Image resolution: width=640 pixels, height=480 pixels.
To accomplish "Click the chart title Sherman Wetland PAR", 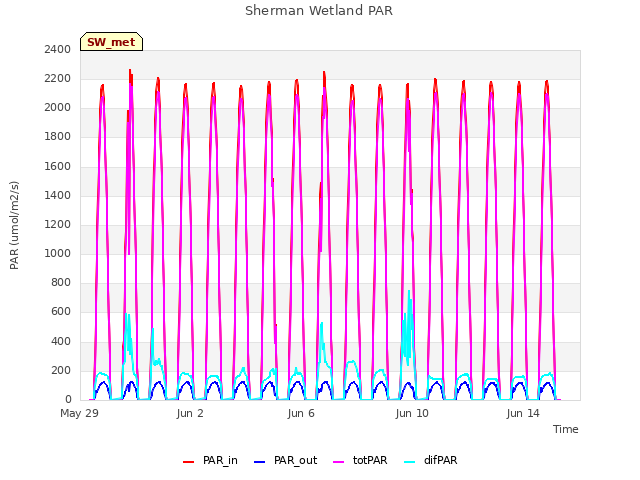I will click(x=319, y=10).
